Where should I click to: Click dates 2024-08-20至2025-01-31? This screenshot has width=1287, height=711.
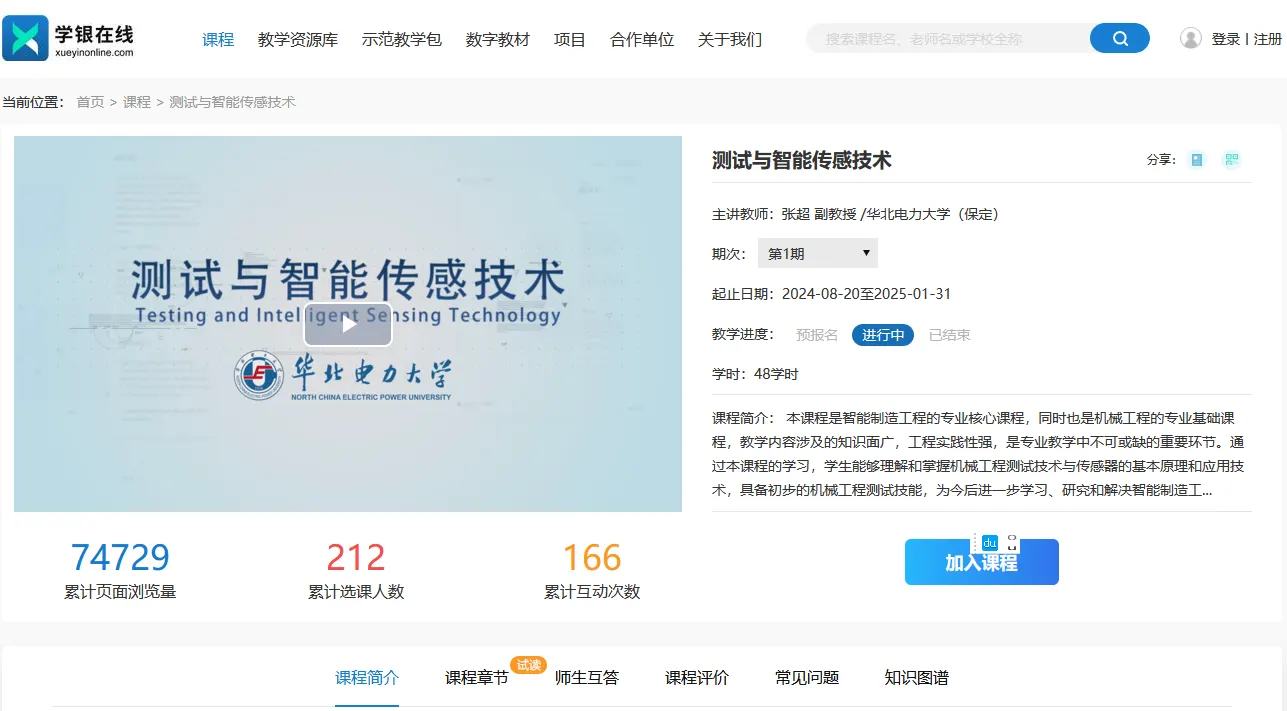(866, 294)
